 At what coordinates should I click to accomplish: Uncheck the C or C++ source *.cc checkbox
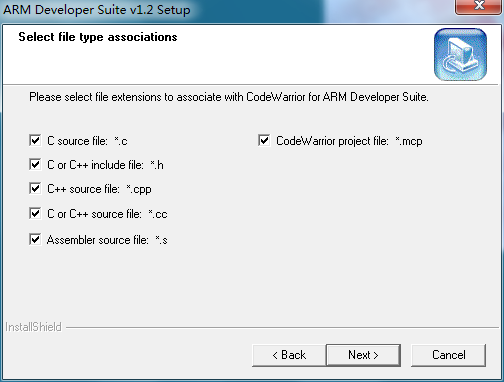(35, 213)
